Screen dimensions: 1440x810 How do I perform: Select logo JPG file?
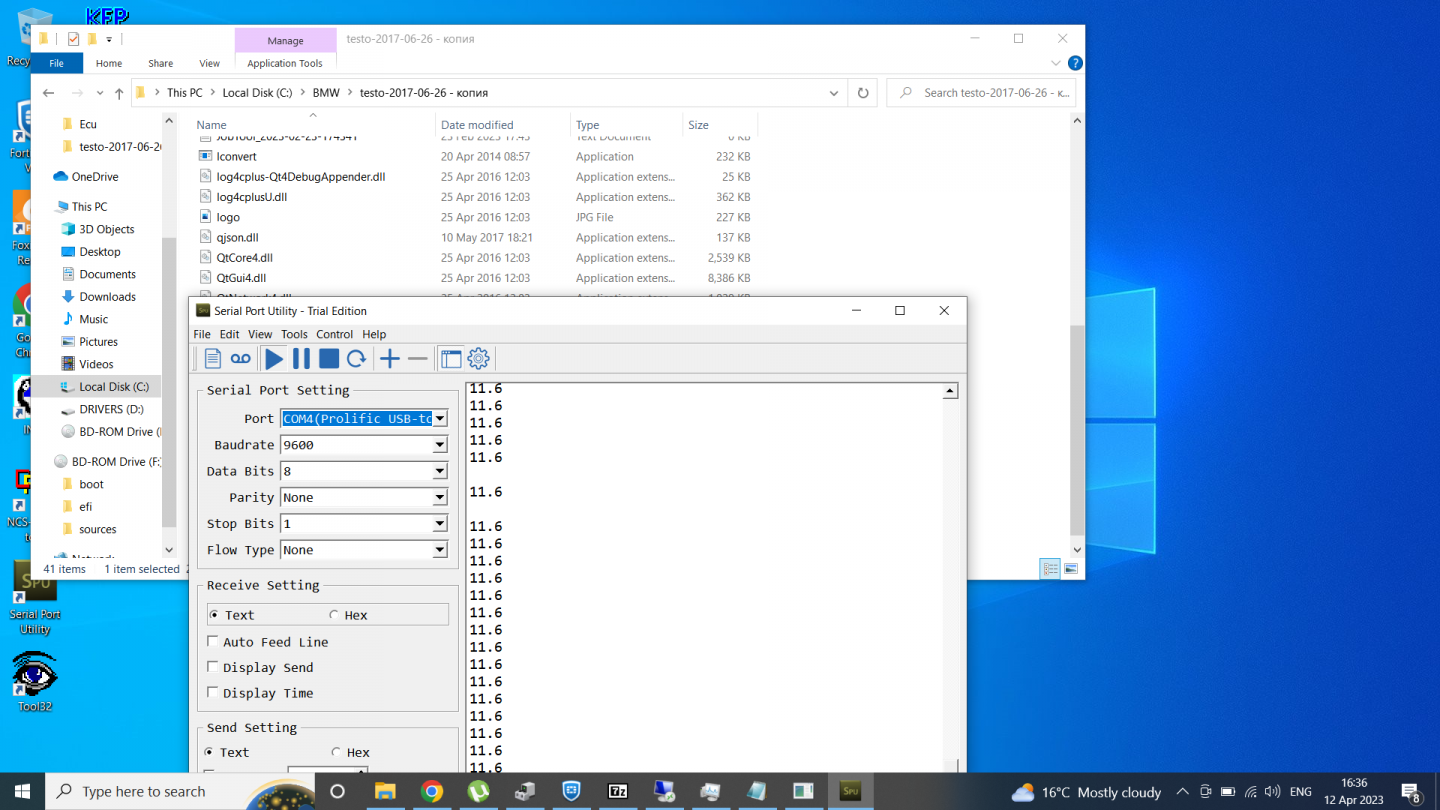pos(228,217)
